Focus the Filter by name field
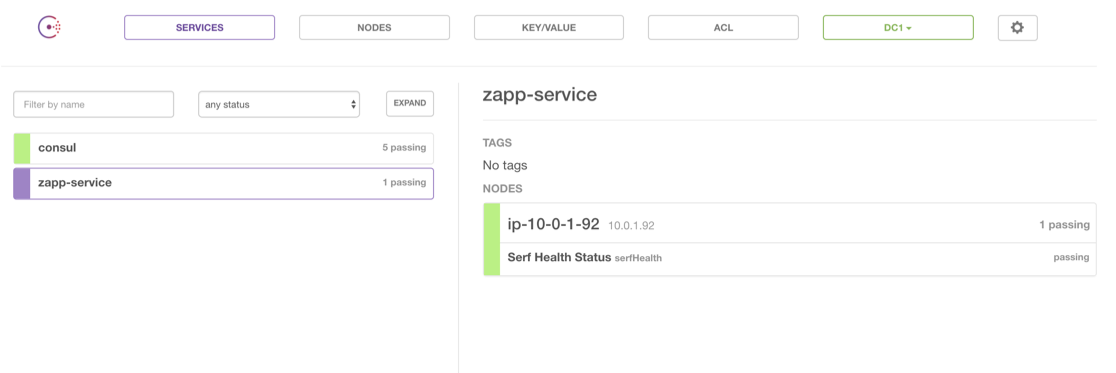1116x373 pixels. click(93, 104)
